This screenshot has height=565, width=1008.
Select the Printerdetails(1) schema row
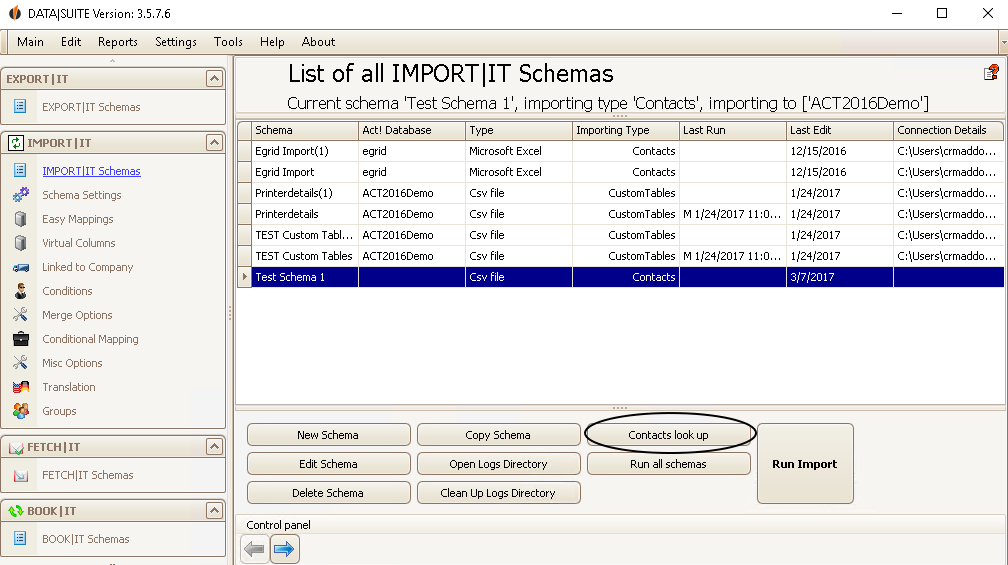[620, 193]
